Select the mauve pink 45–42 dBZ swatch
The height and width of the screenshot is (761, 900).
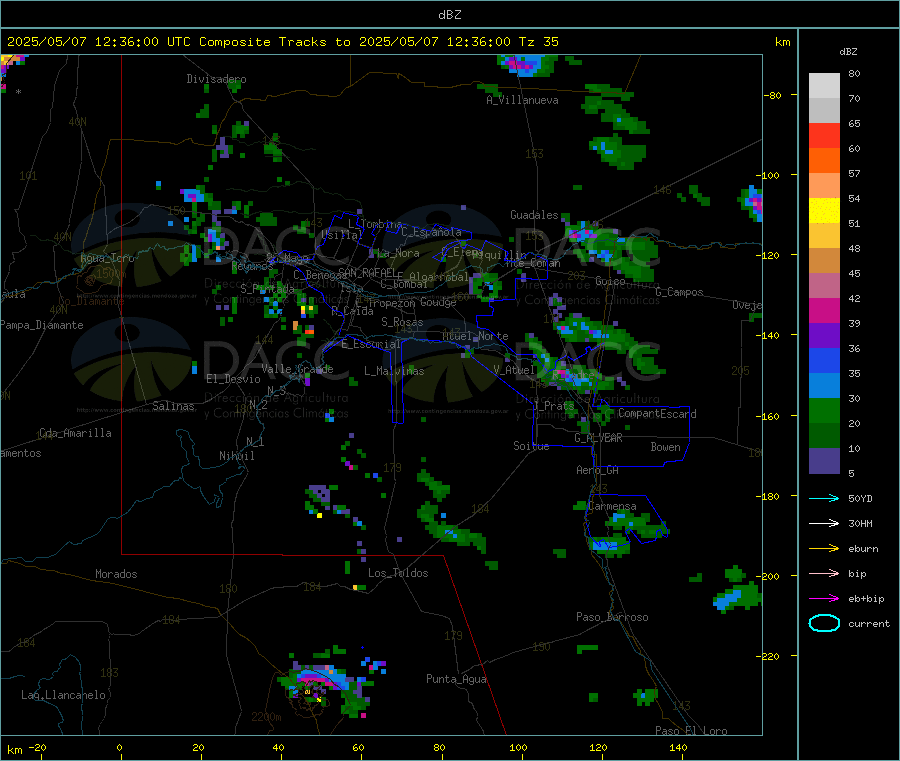click(824, 286)
